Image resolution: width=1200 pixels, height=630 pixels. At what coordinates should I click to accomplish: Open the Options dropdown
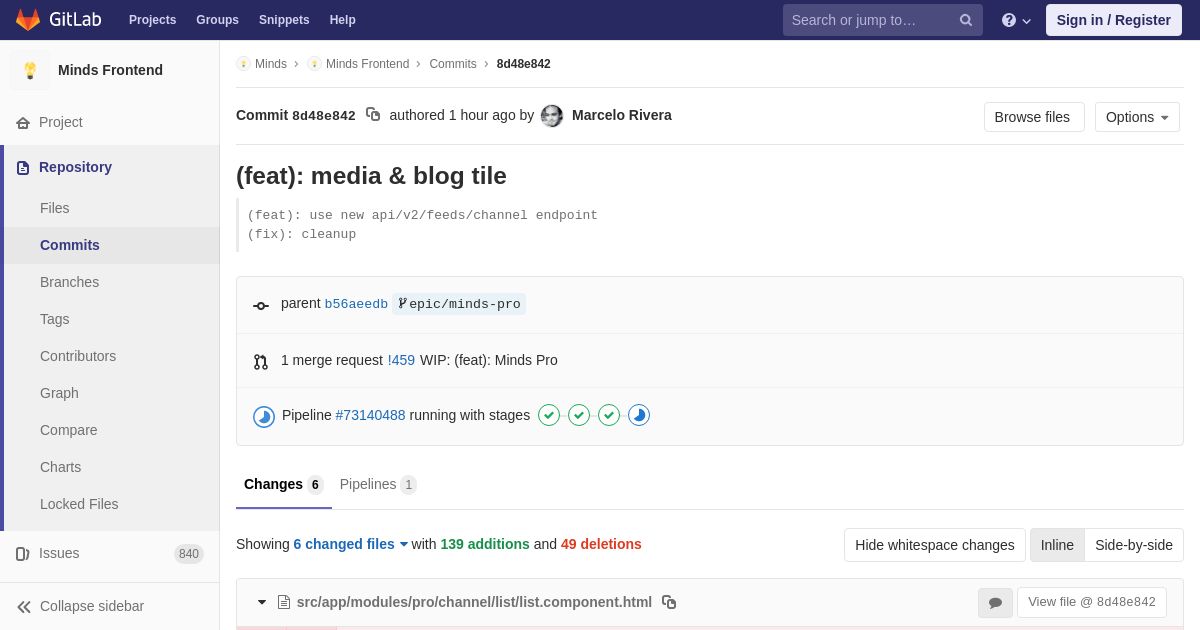pyautogui.click(x=1137, y=117)
